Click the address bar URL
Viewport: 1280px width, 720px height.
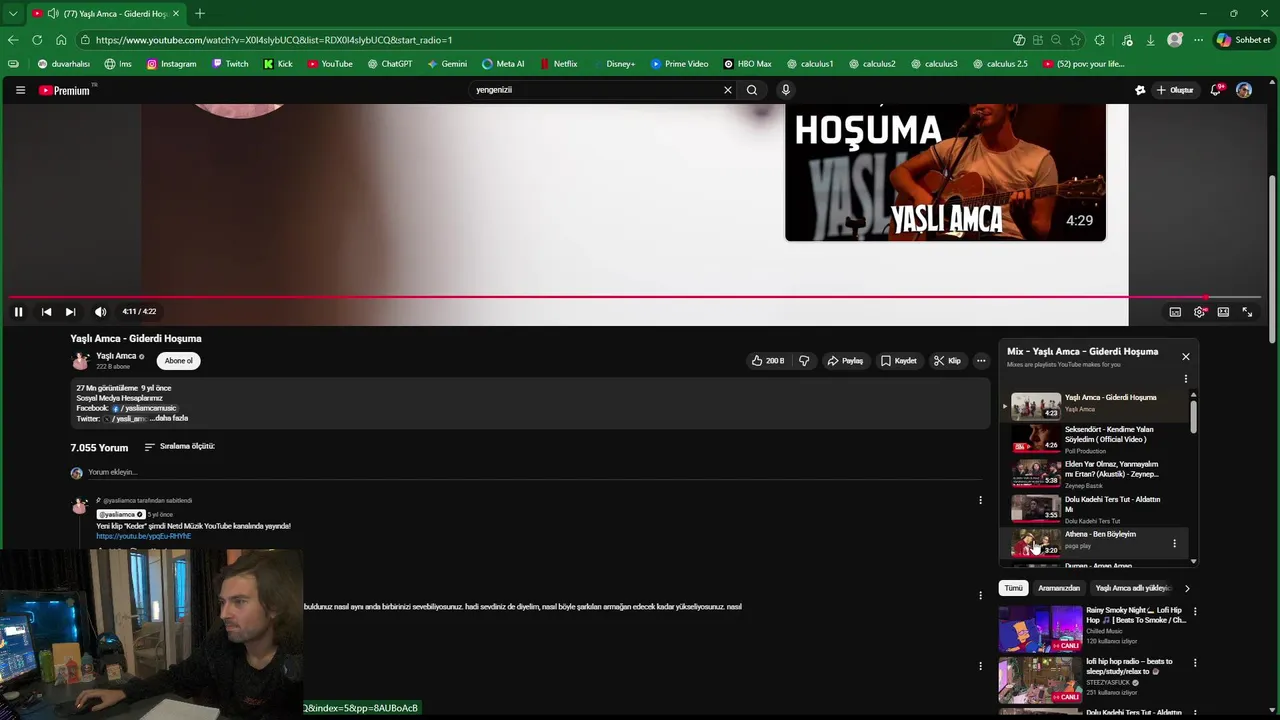(274, 40)
